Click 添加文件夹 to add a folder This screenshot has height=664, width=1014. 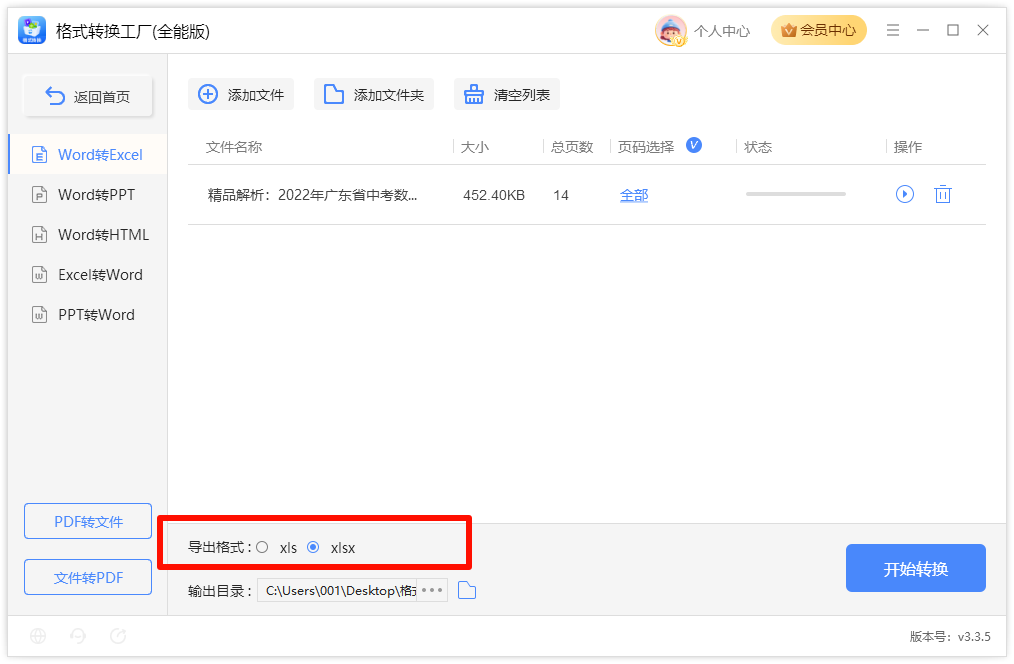tap(374, 94)
